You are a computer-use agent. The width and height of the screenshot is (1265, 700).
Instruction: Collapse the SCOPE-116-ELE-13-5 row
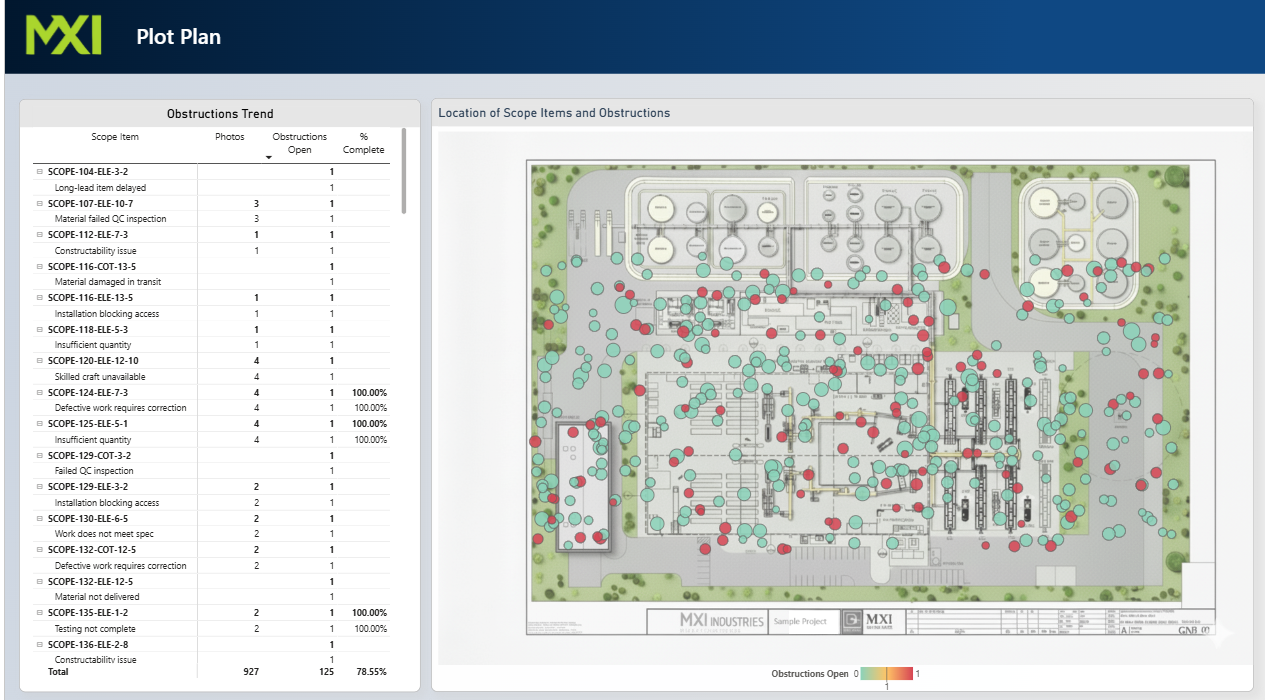coord(40,298)
